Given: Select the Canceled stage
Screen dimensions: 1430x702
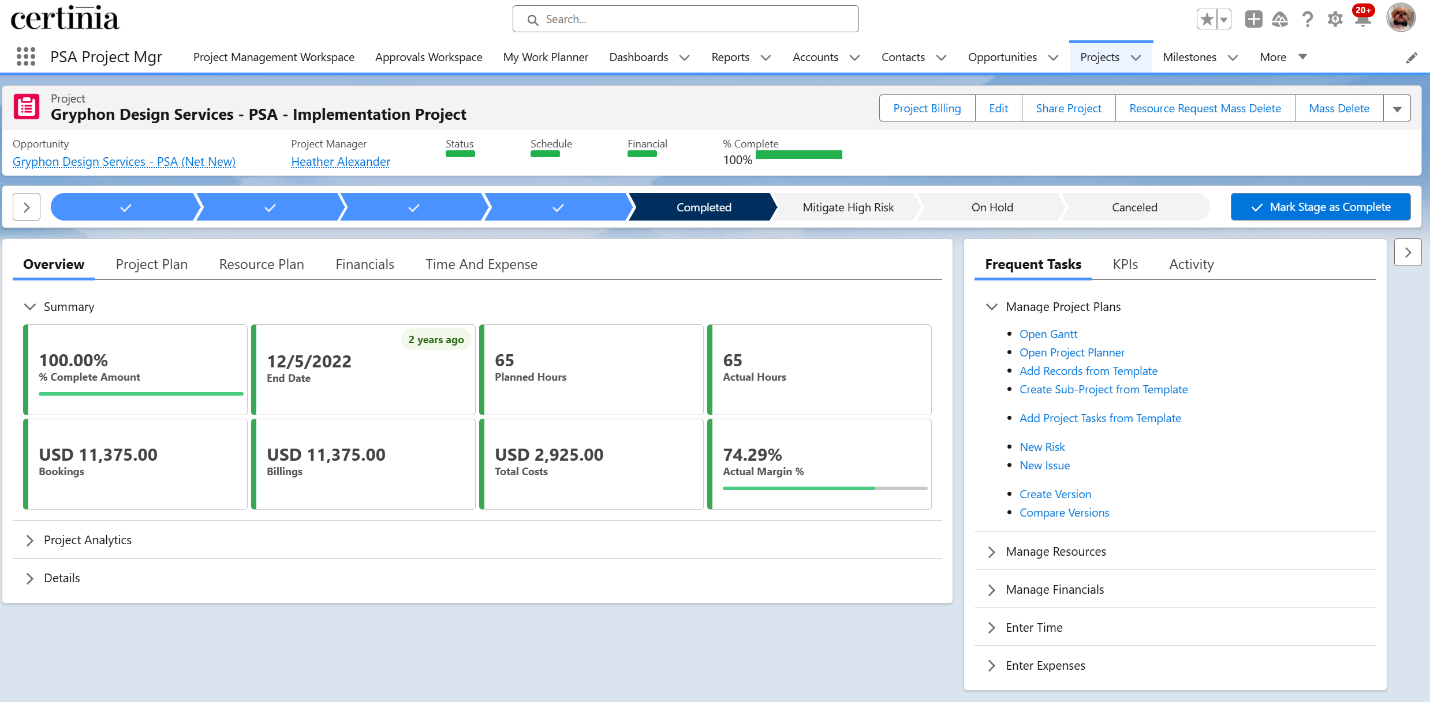Looking at the screenshot, I should pyautogui.click(x=1135, y=207).
